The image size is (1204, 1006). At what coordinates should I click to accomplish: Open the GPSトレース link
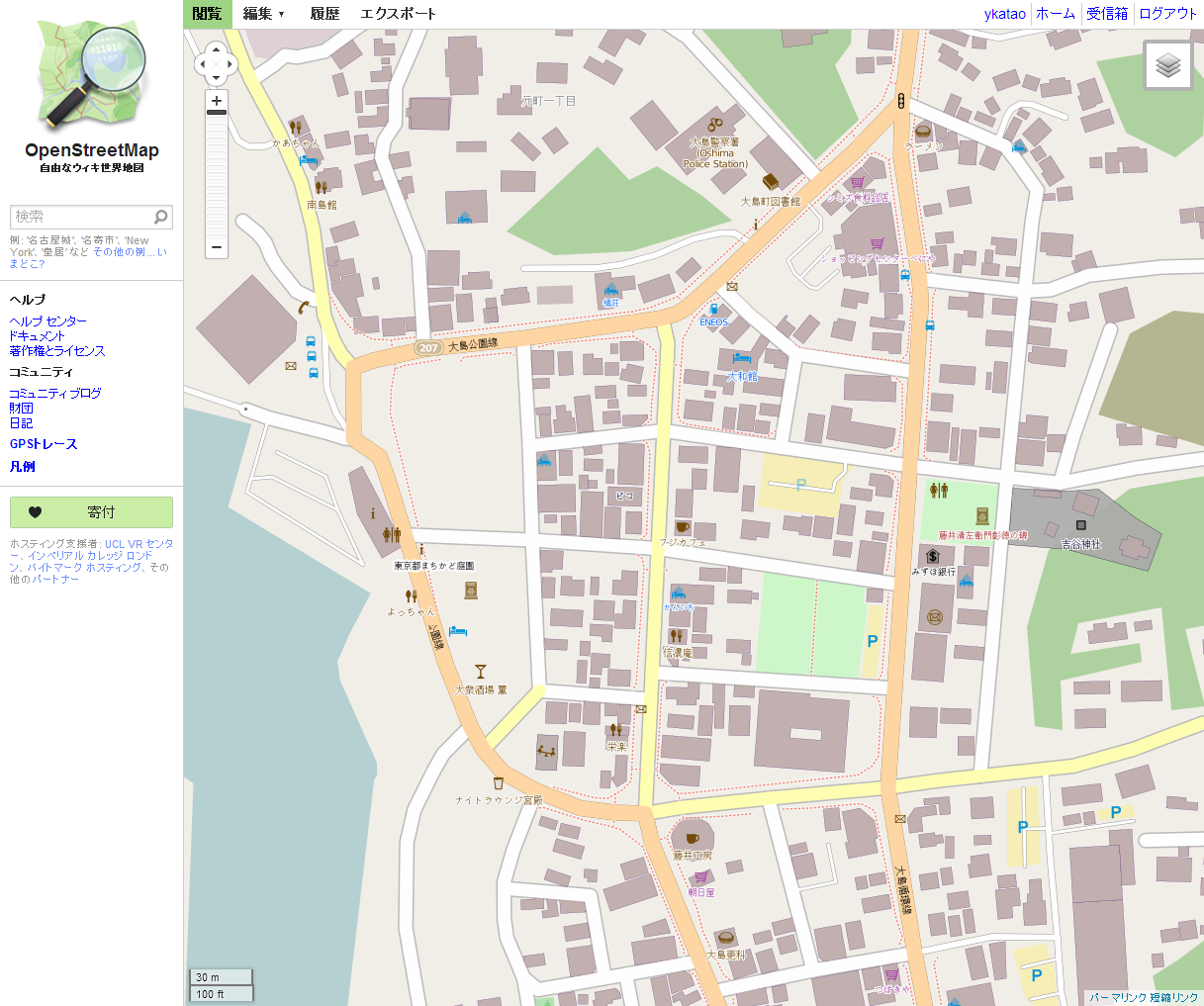tap(44, 444)
